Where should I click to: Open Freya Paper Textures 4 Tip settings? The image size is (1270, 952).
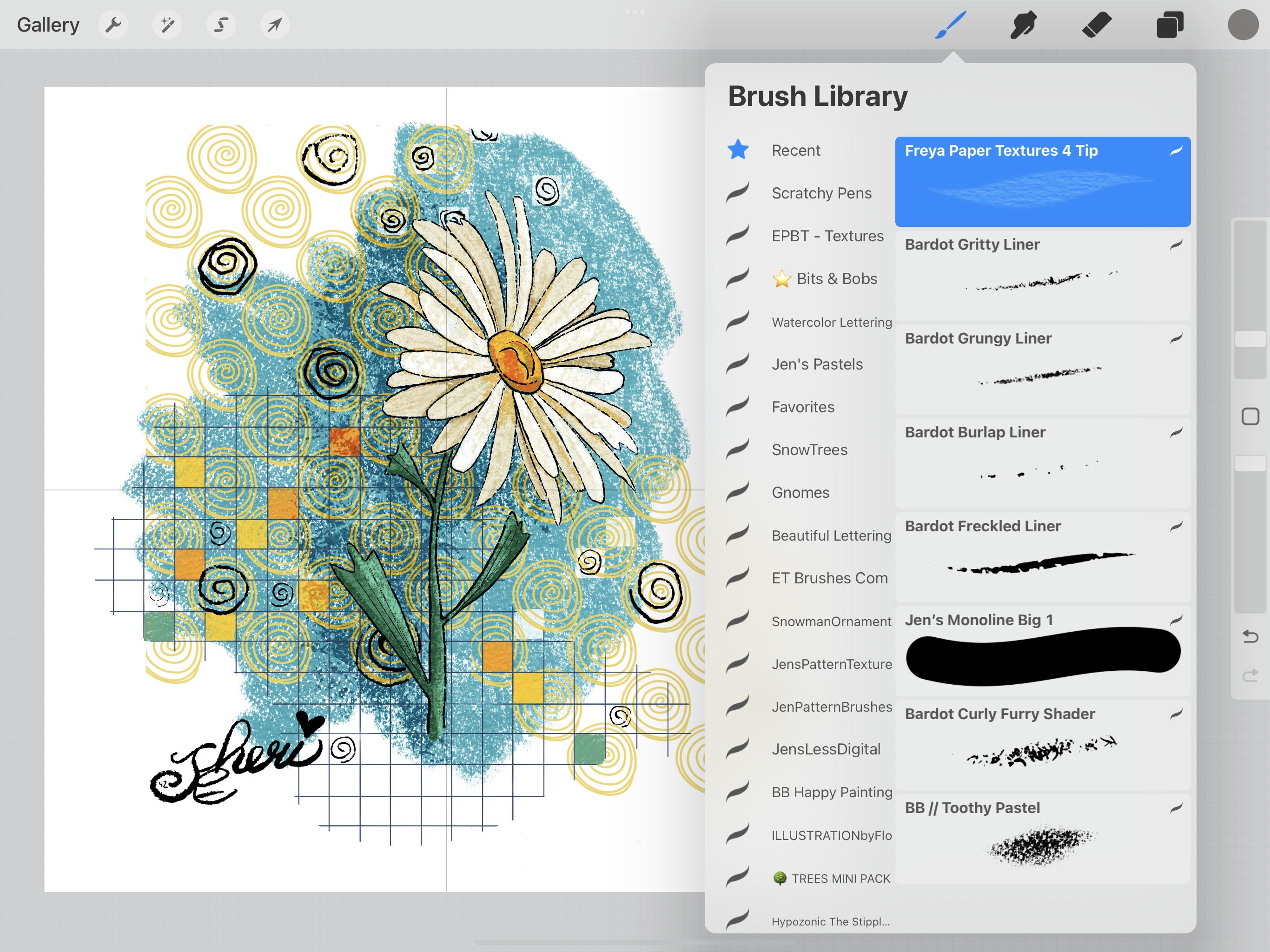pyautogui.click(x=1042, y=181)
